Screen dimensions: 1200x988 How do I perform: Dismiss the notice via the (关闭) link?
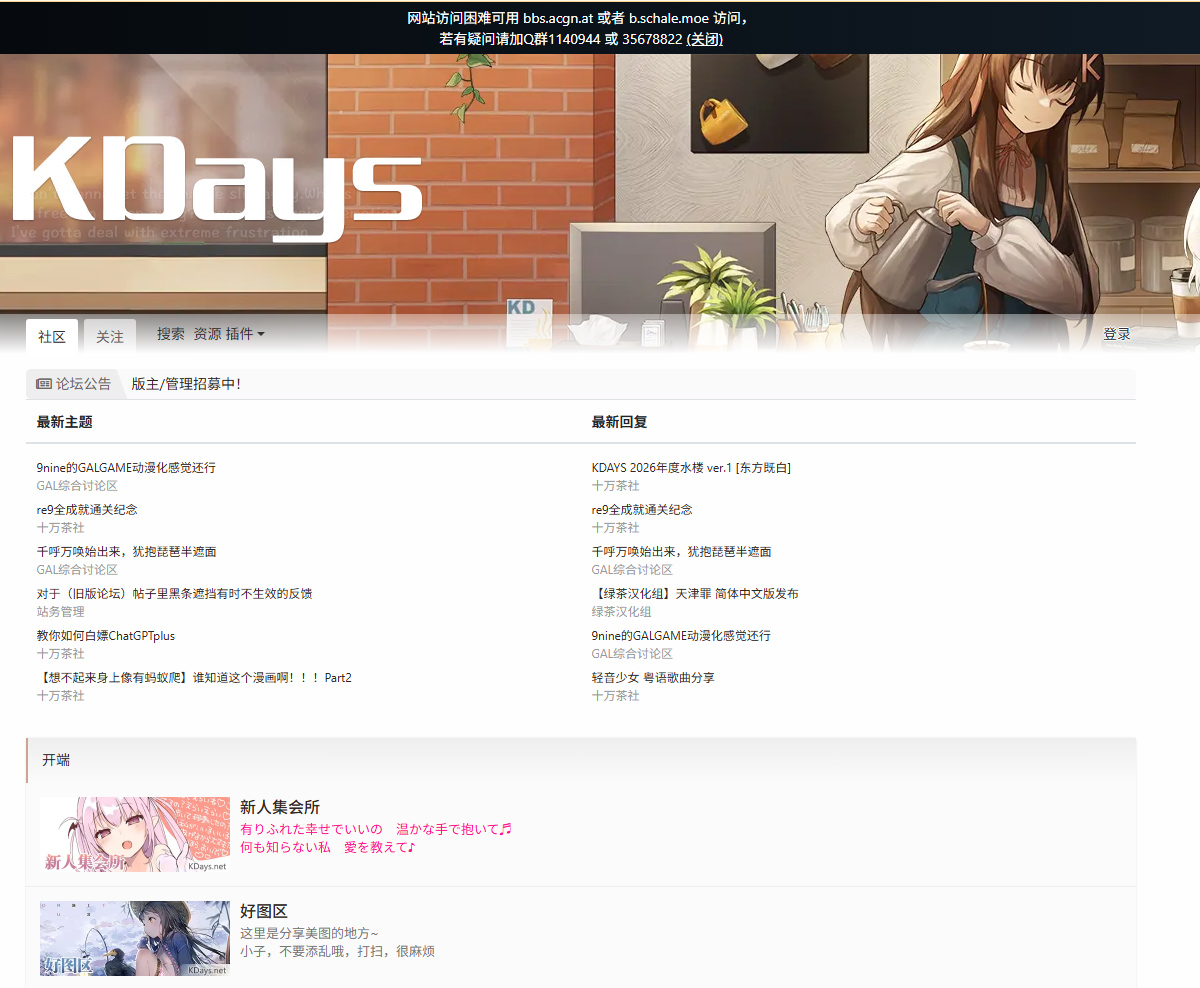(706, 40)
